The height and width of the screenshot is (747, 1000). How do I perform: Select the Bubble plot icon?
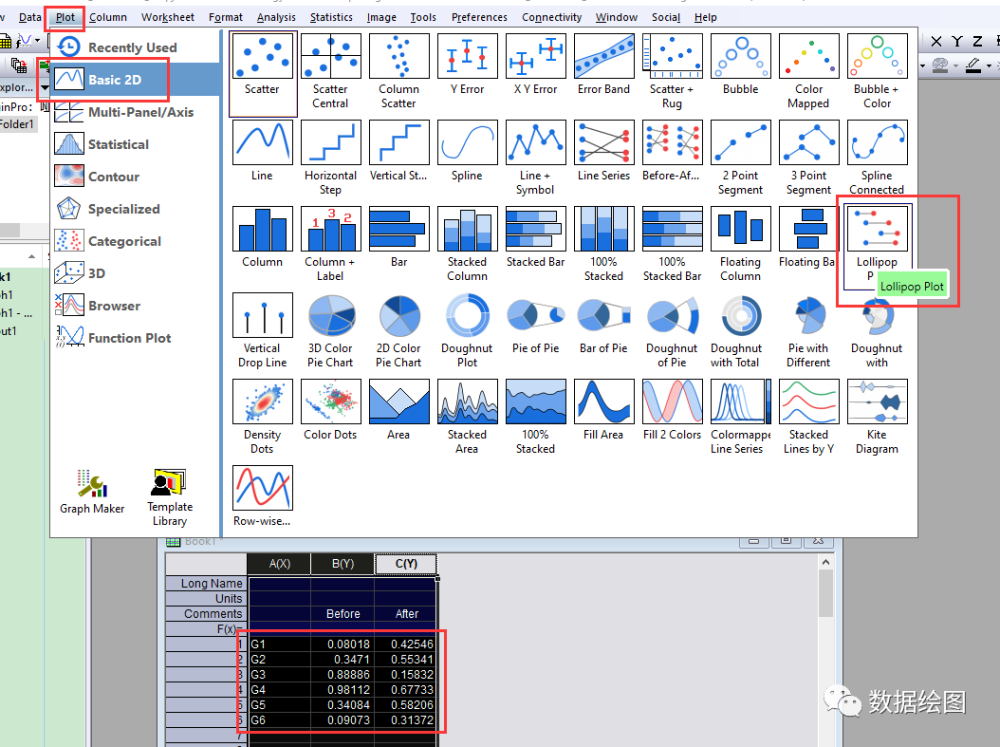click(x=740, y=56)
